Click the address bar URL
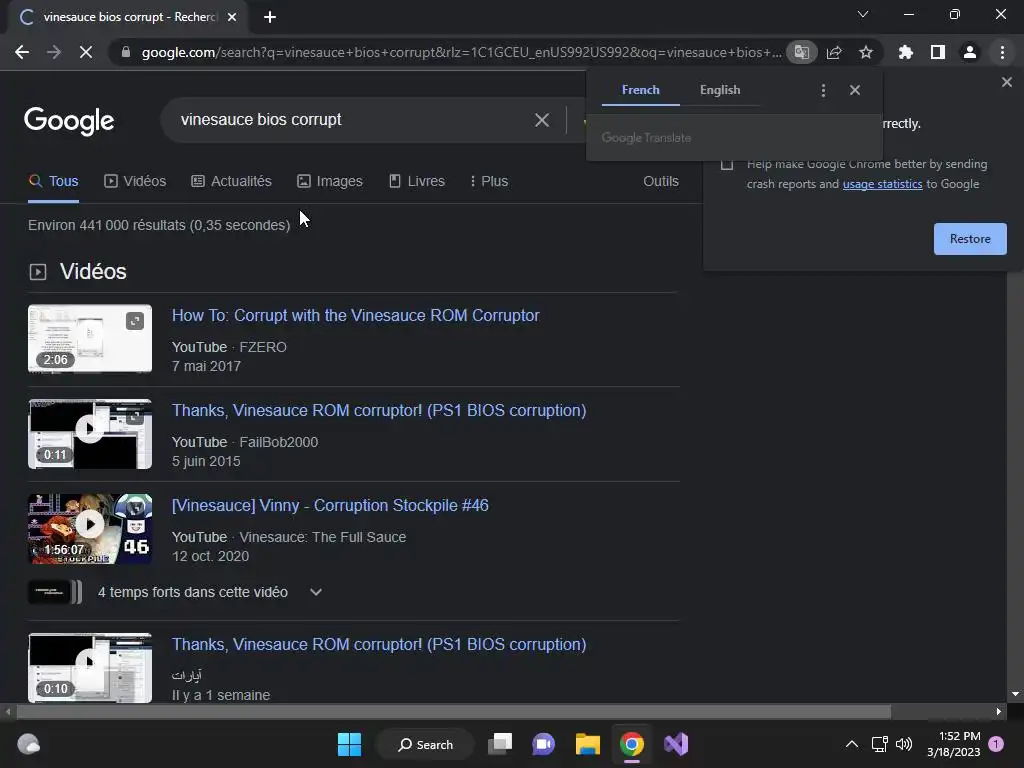Image resolution: width=1024 pixels, height=768 pixels. pyautogui.click(x=460, y=52)
